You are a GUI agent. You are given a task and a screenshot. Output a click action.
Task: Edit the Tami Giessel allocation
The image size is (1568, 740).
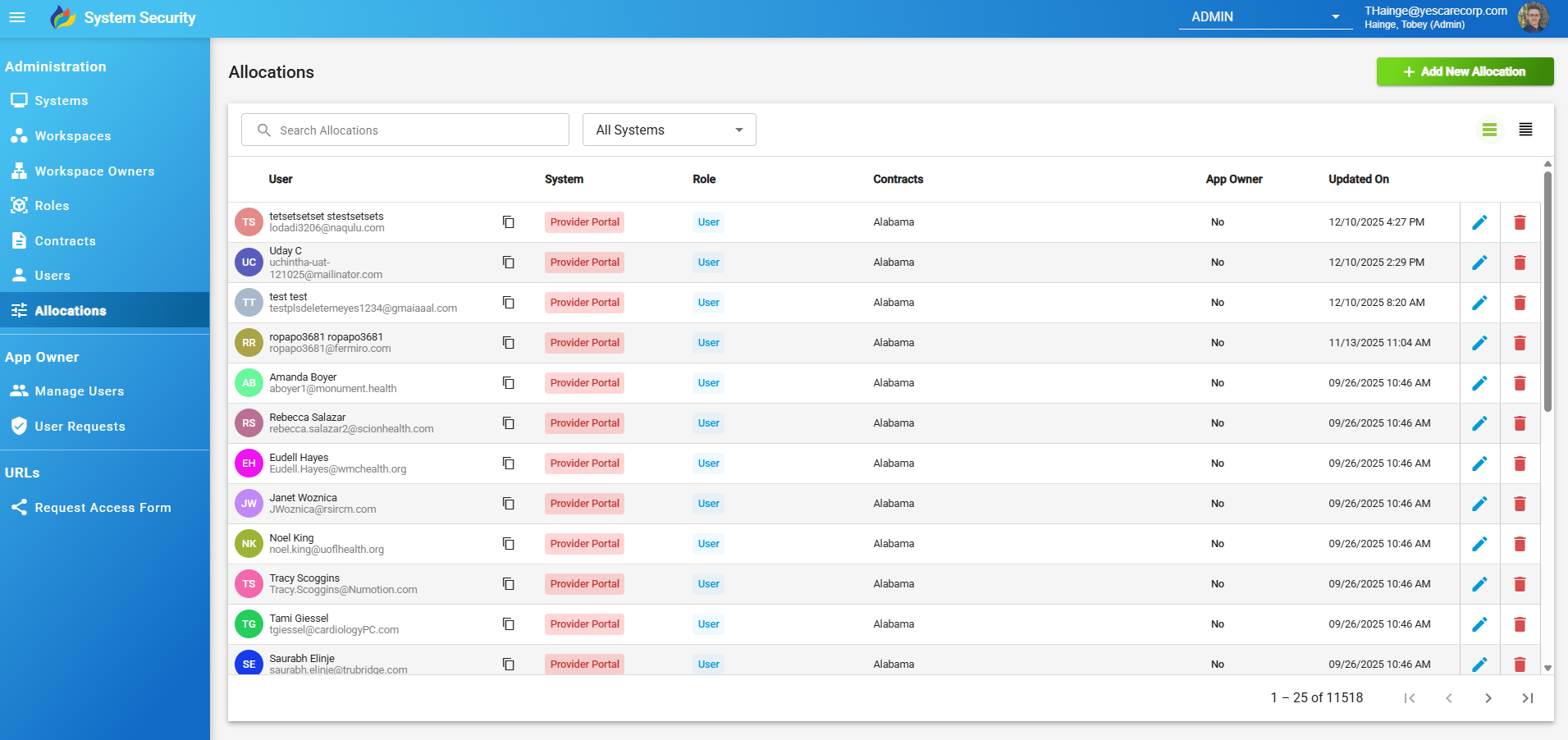[1479, 624]
